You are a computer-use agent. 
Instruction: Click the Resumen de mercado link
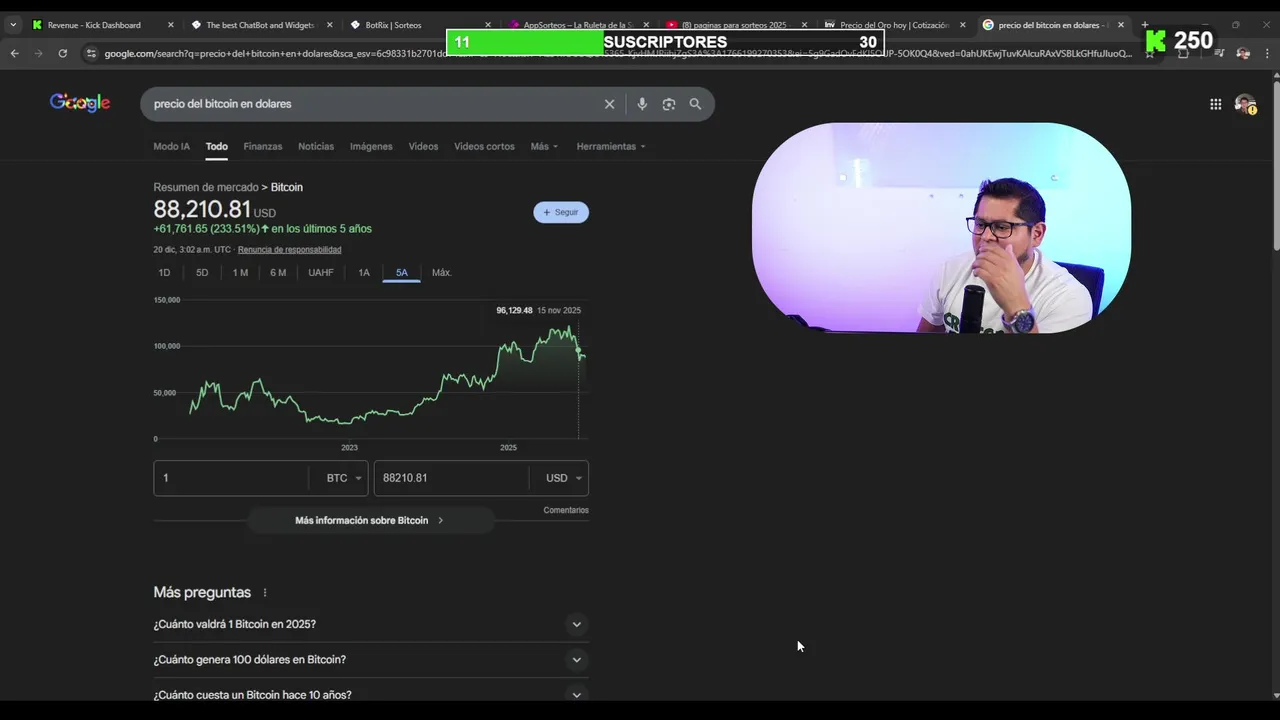[206, 187]
